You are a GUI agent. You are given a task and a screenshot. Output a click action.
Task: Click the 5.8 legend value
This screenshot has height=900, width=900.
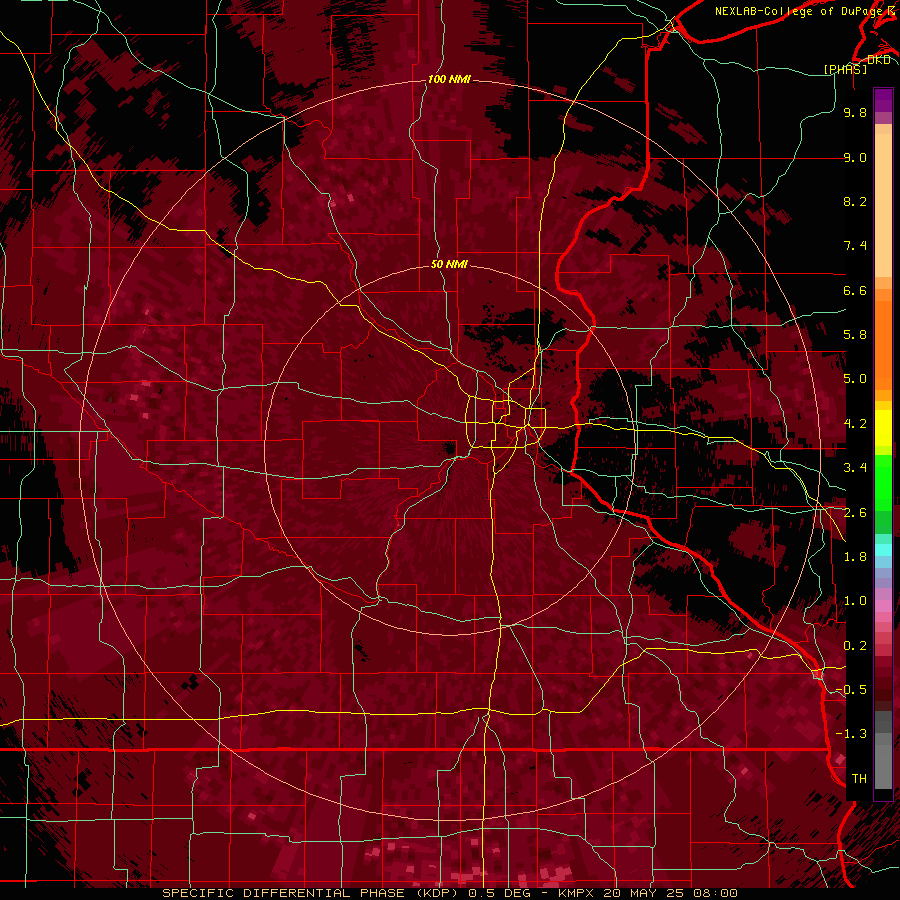(x=855, y=335)
